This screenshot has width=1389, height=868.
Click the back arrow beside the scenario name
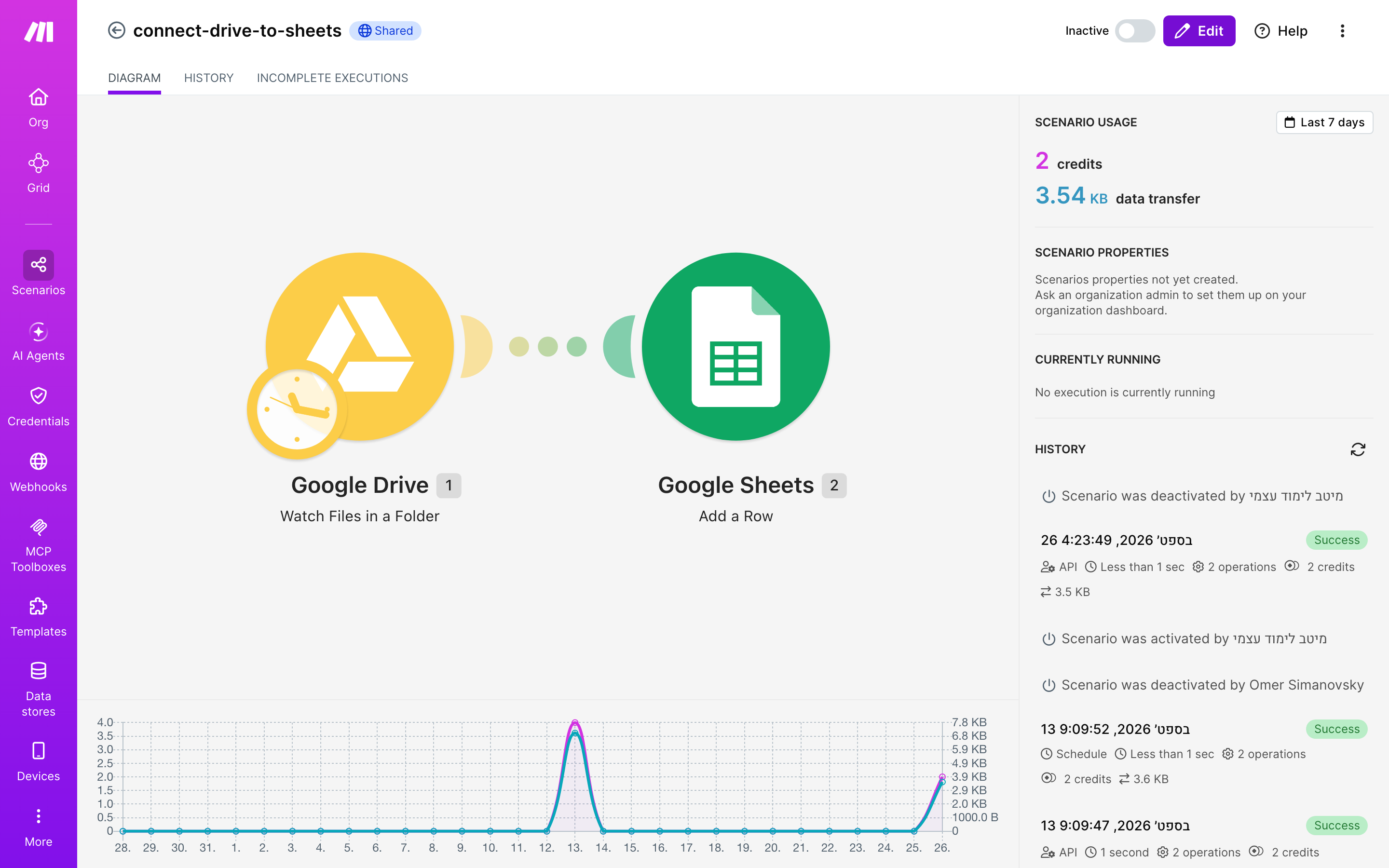117,30
